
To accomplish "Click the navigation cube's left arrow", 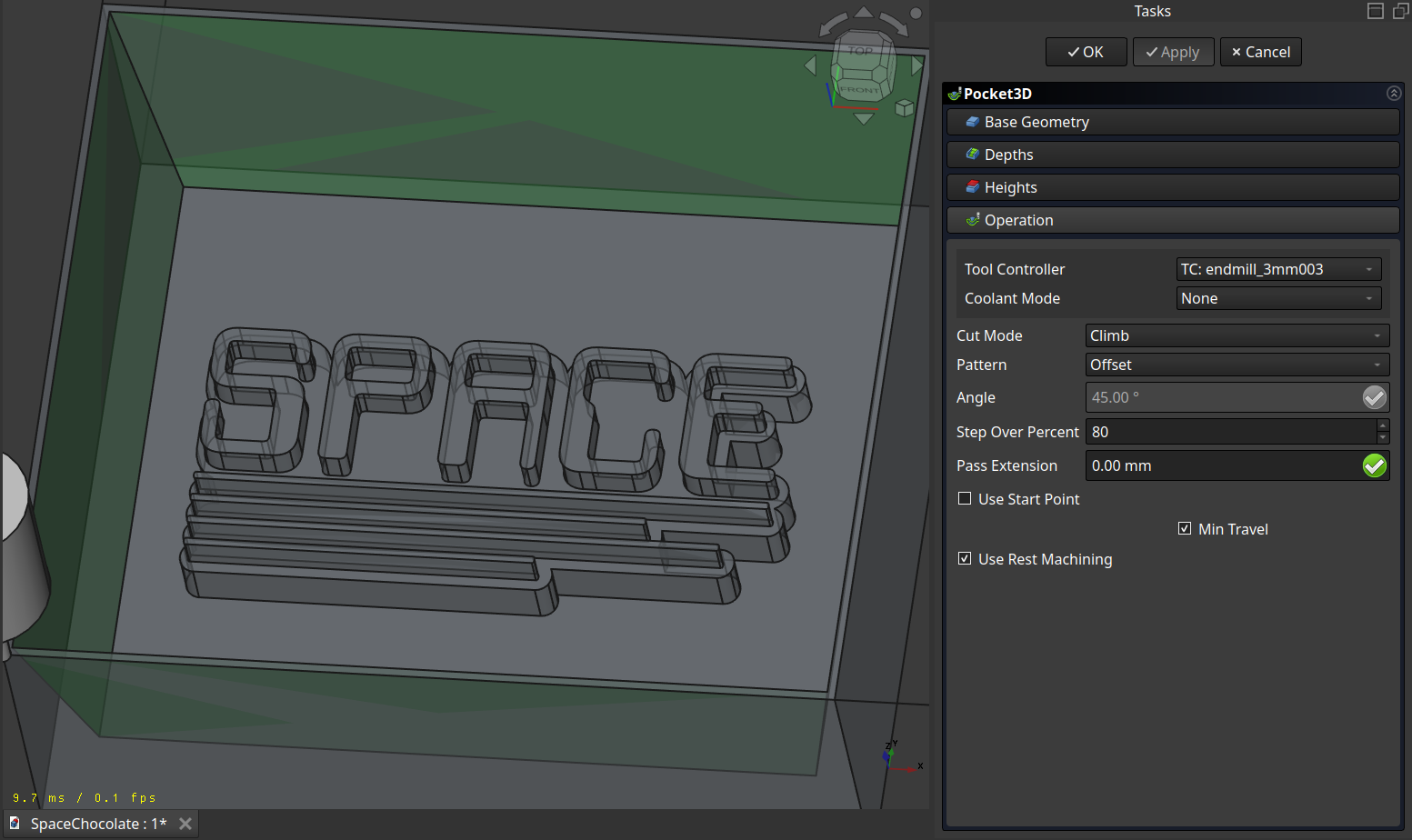I will coord(811,65).
